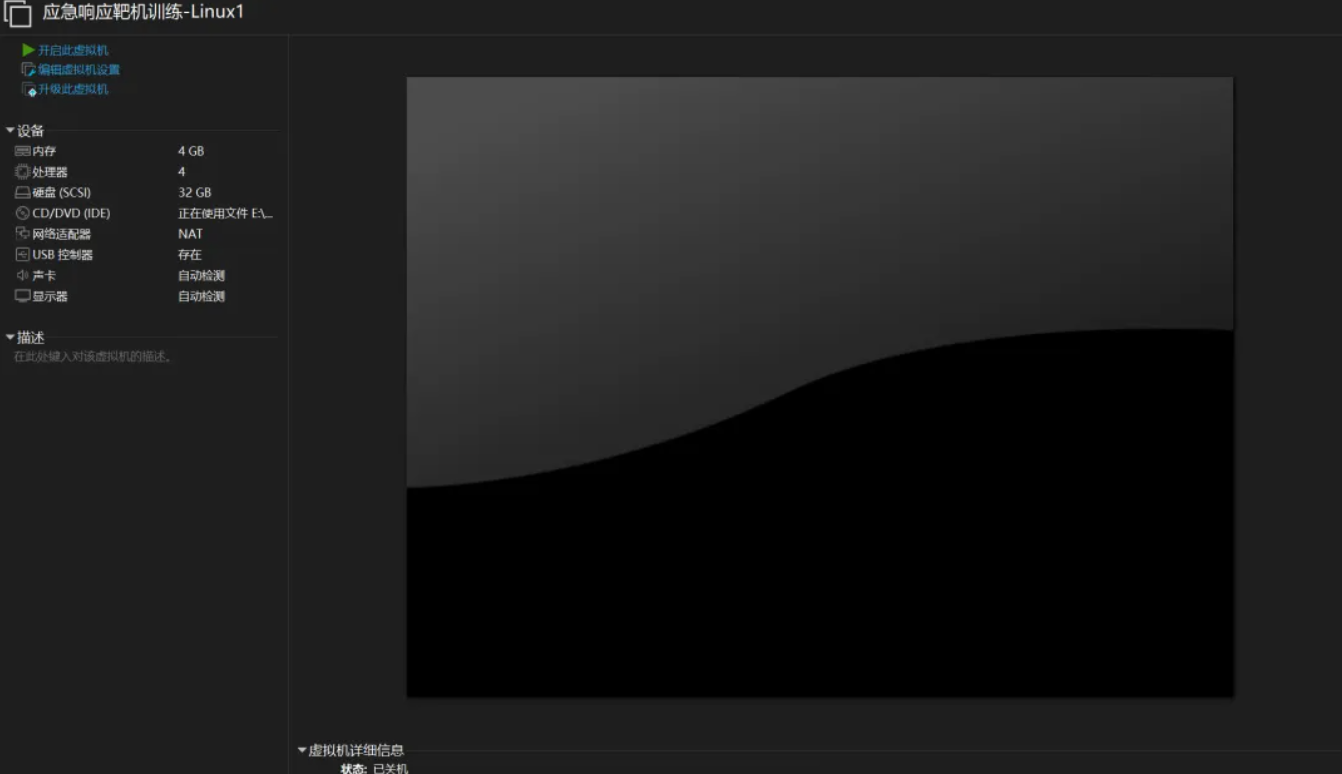Select the 应急响应靶机训练-Linux1 tab title
This screenshot has width=1342, height=774.
143,13
